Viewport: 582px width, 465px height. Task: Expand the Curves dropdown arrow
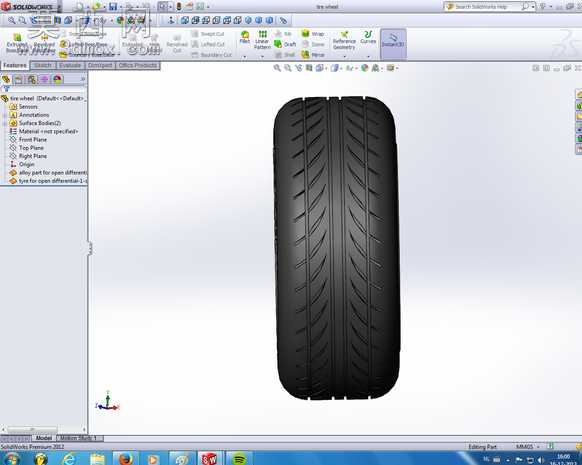click(368, 57)
